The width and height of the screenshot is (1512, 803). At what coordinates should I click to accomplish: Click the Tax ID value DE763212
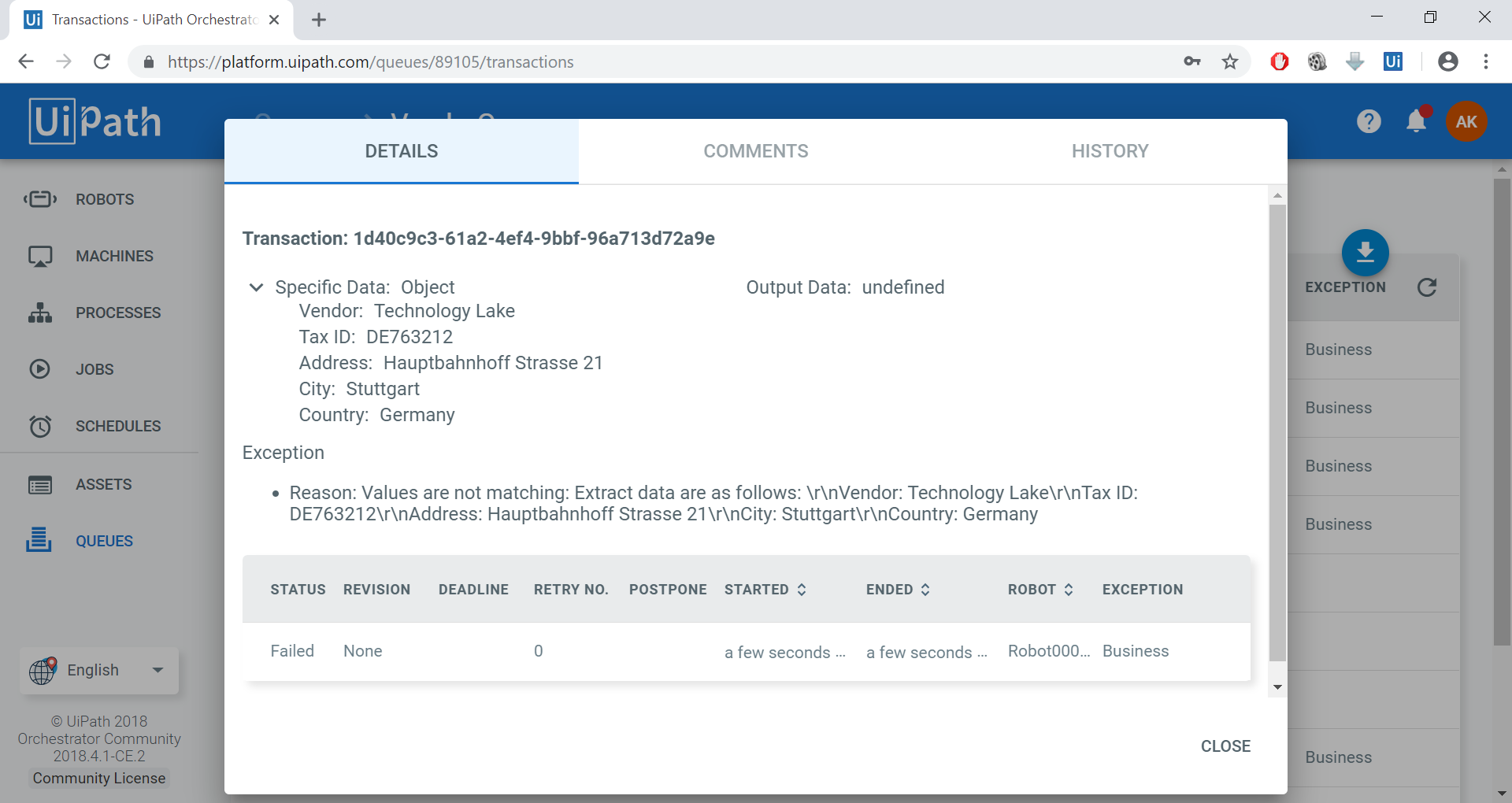(x=409, y=337)
